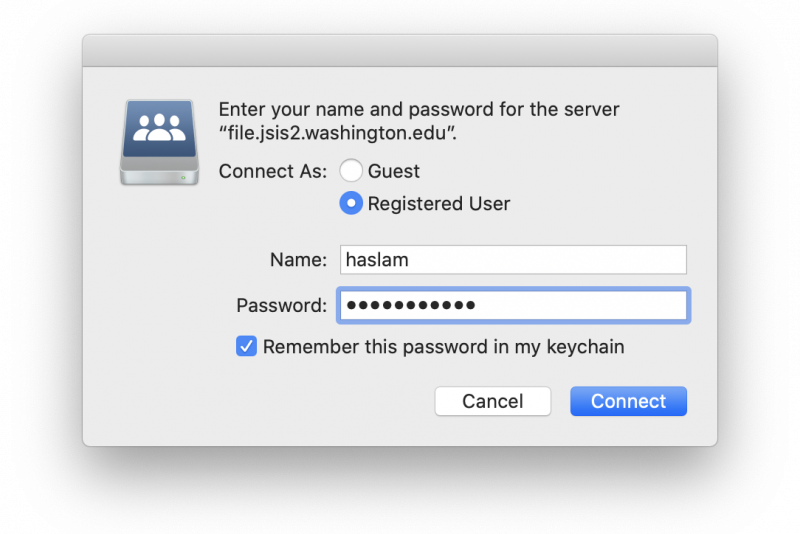Viewport: 800px width, 534px height.
Task: Click the server address file.jsis2.washington.edu text
Action: click(x=337, y=133)
